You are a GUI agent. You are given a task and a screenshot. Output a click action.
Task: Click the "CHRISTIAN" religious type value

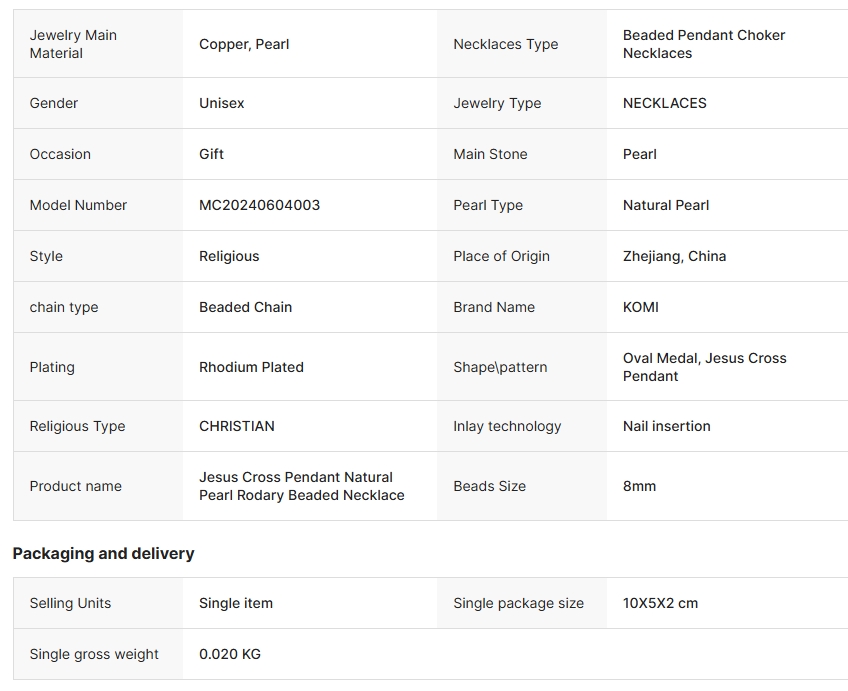pos(236,426)
